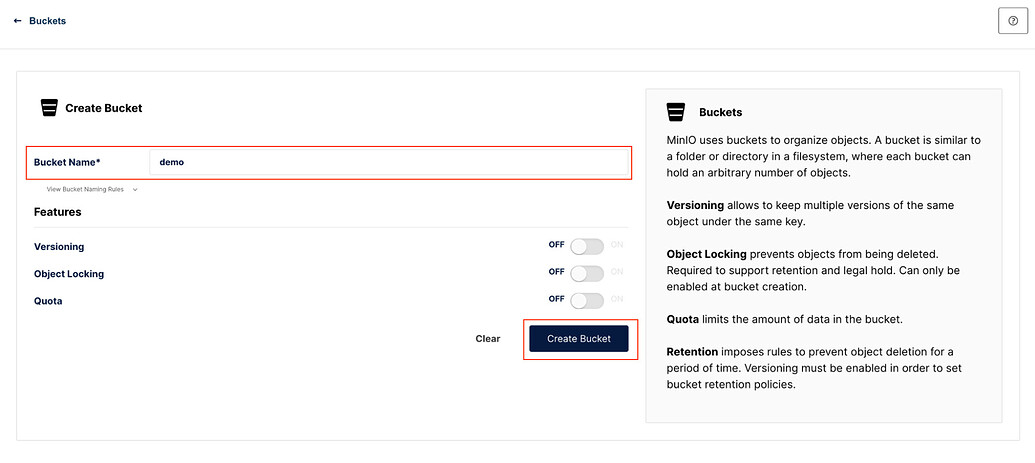Click the Features section heading

pos(57,212)
